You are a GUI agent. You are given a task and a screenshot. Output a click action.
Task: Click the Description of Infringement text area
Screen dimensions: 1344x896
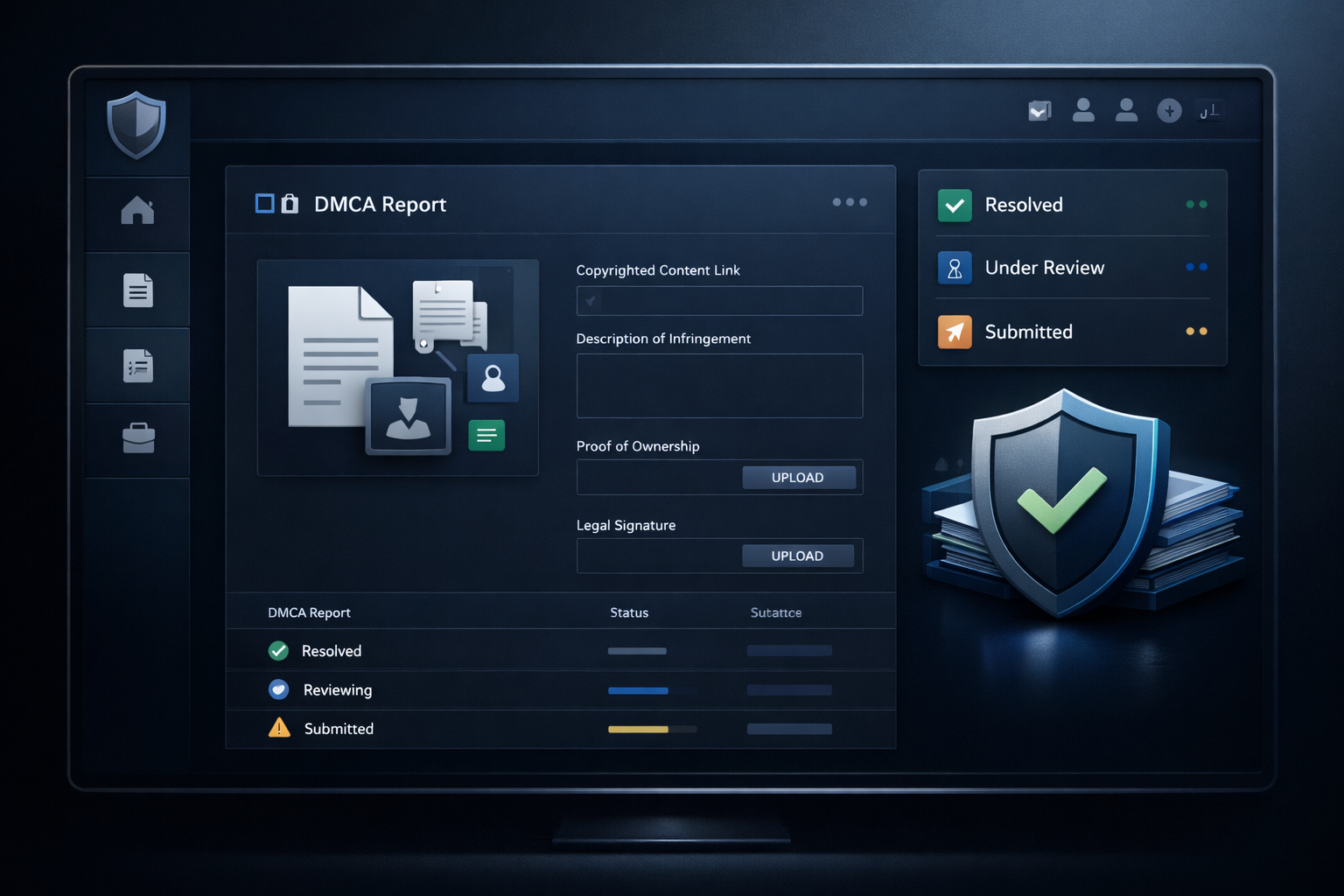[x=719, y=386]
